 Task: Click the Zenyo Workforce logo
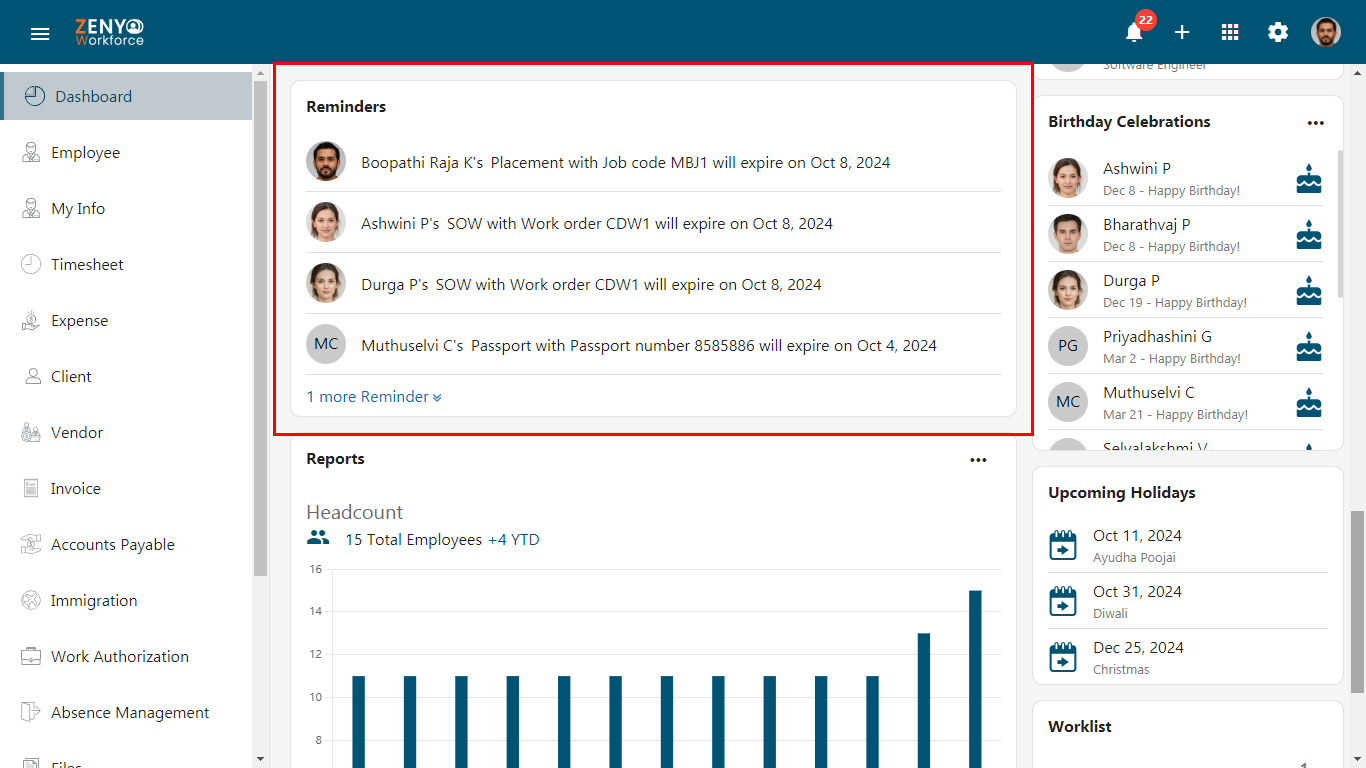click(110, 32)
